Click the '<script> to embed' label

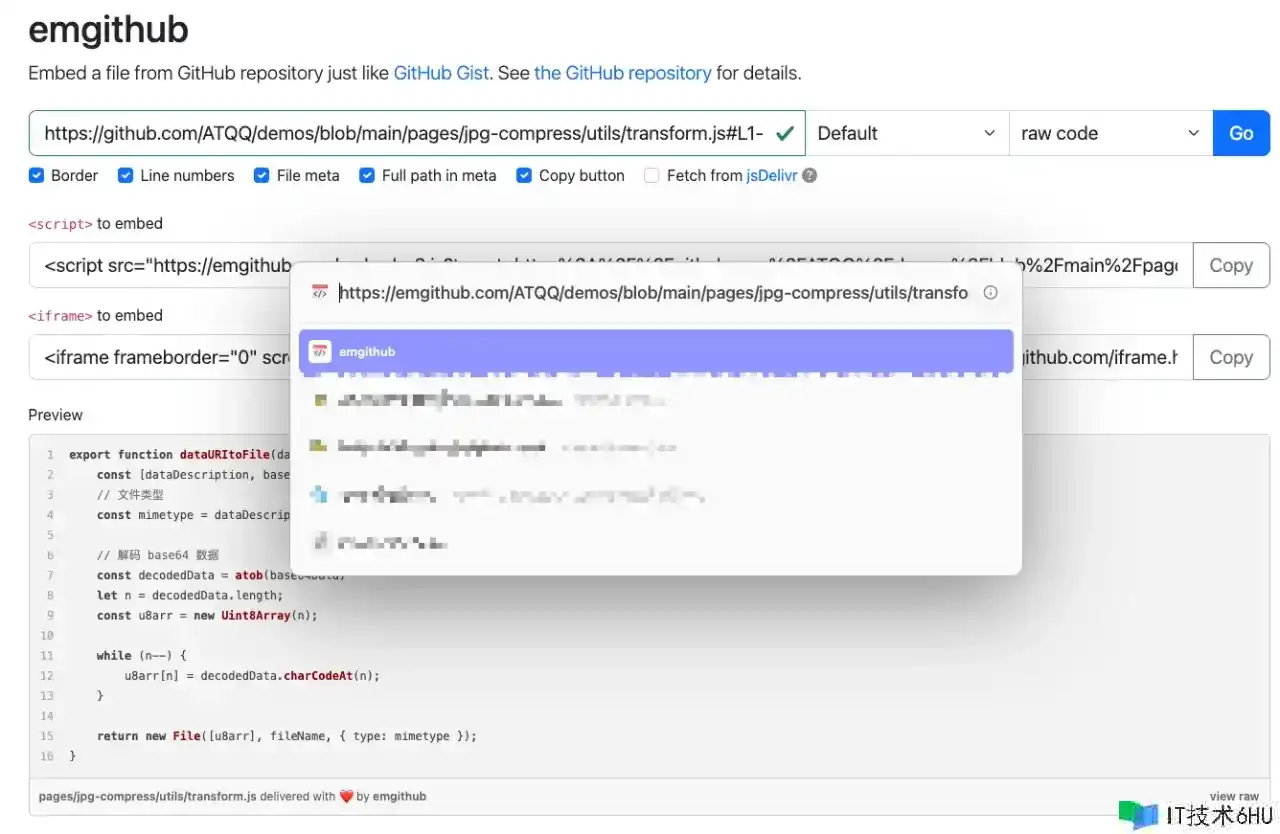click(x=95, y=223)
